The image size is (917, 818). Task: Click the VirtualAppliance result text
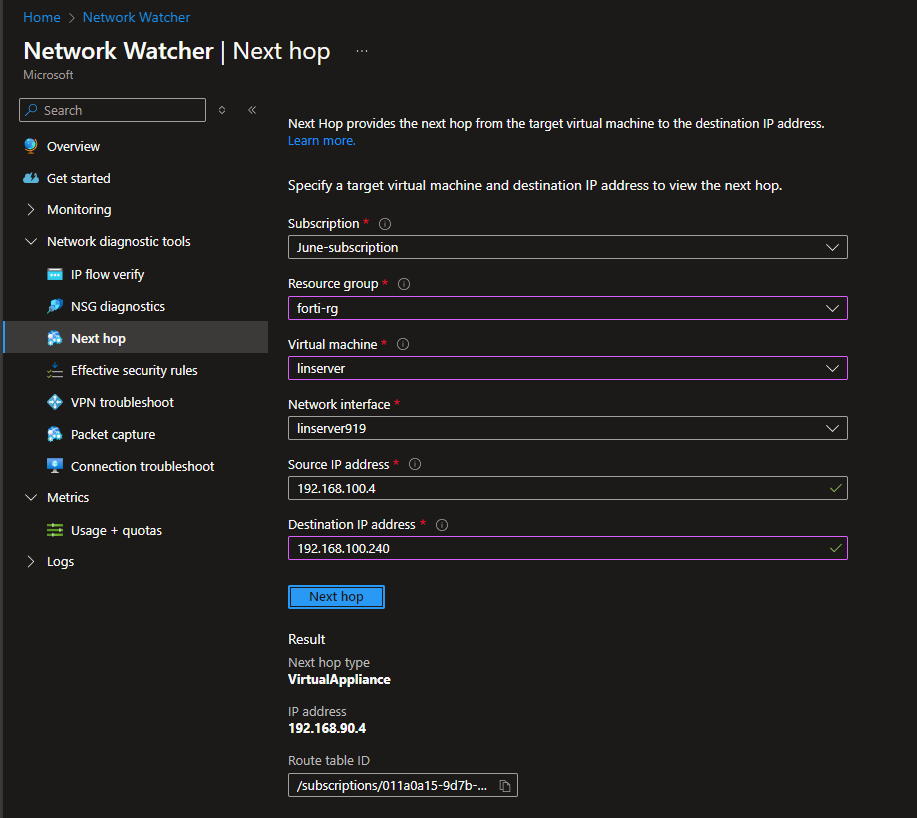coord(339,679)
